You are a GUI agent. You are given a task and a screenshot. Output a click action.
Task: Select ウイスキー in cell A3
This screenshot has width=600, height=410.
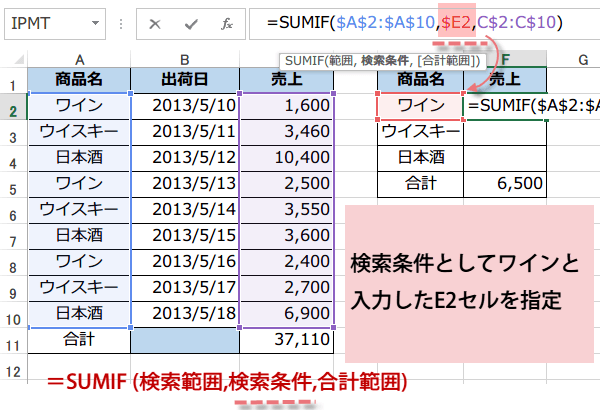pyautogui.click(x=79, y=132)
